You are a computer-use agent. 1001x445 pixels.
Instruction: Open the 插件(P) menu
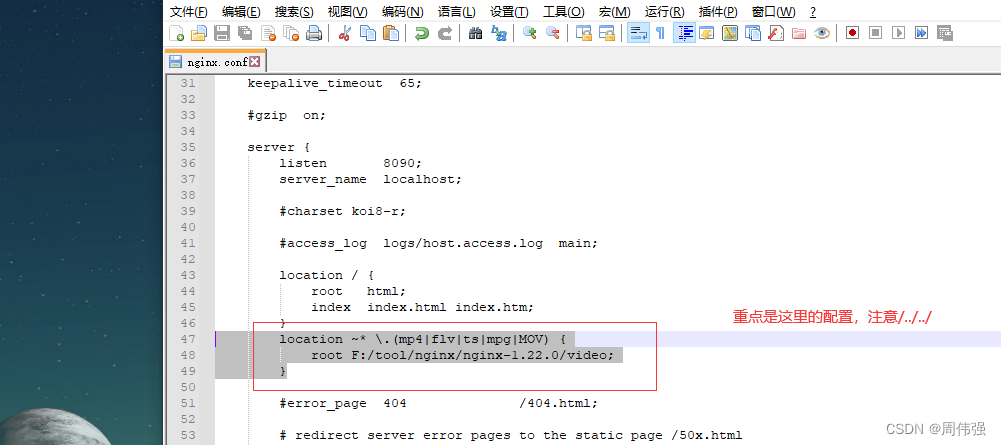[718, 11]
